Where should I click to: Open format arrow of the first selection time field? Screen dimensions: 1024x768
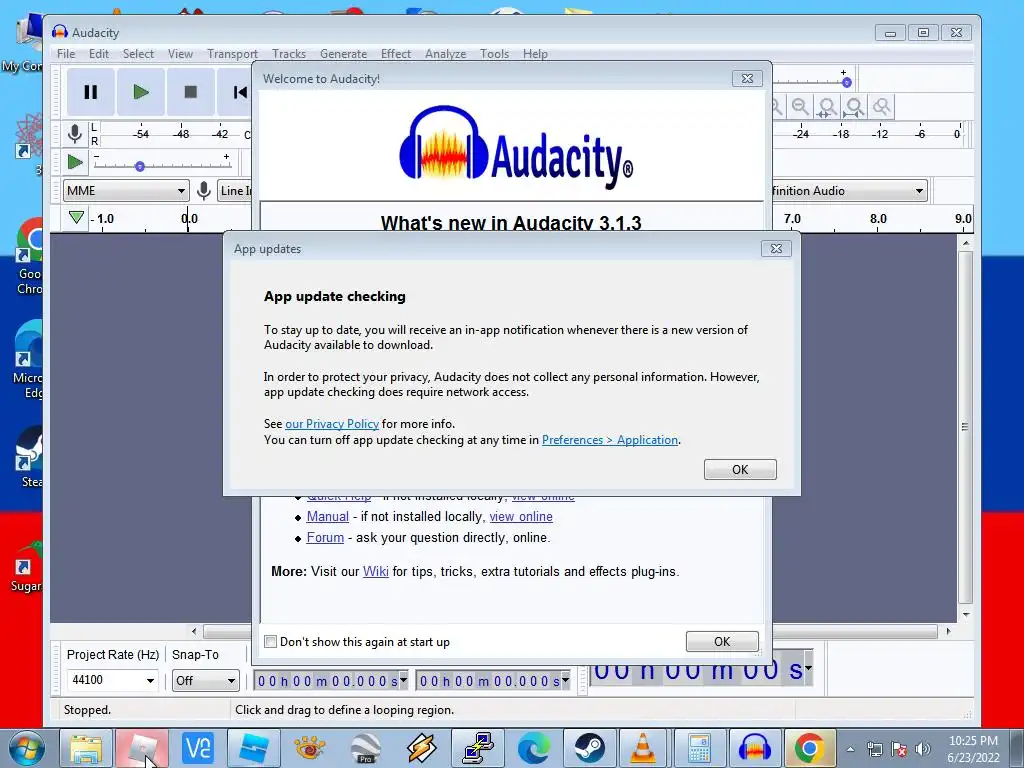coord(403,680)
